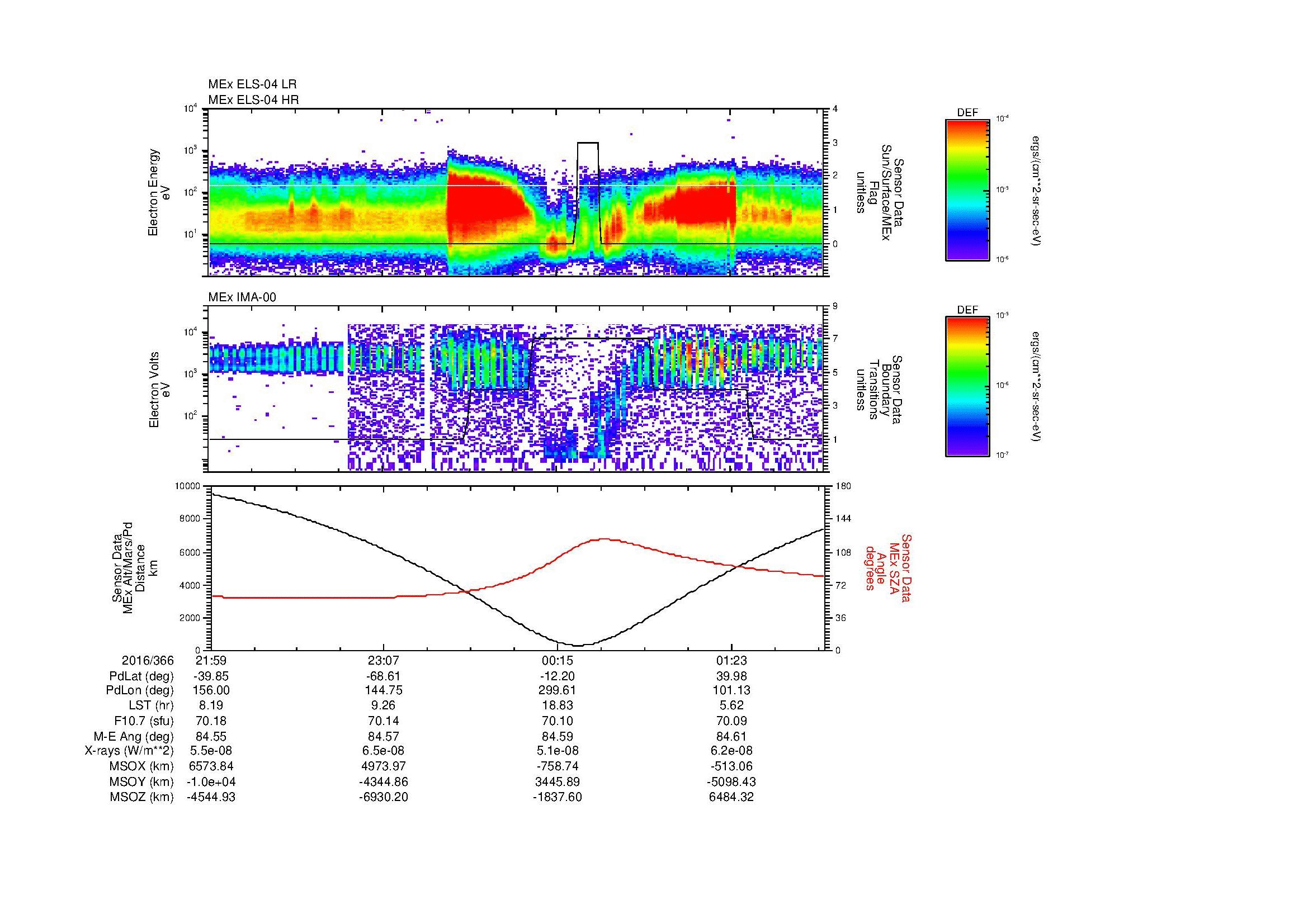Click the 'MEx ELS-04 HR' plot title

(253, 99)
